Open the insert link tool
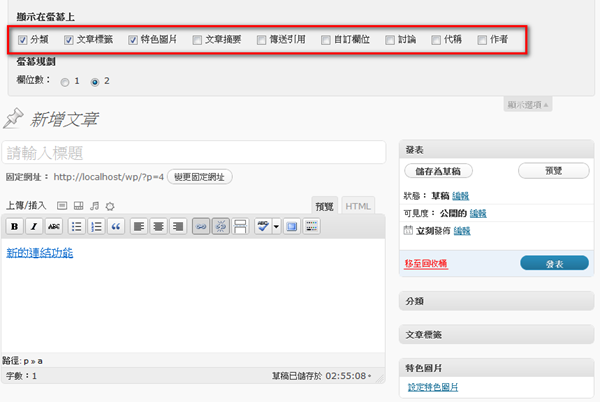This screenshot has width=600, height=402. tap(201, 226)
